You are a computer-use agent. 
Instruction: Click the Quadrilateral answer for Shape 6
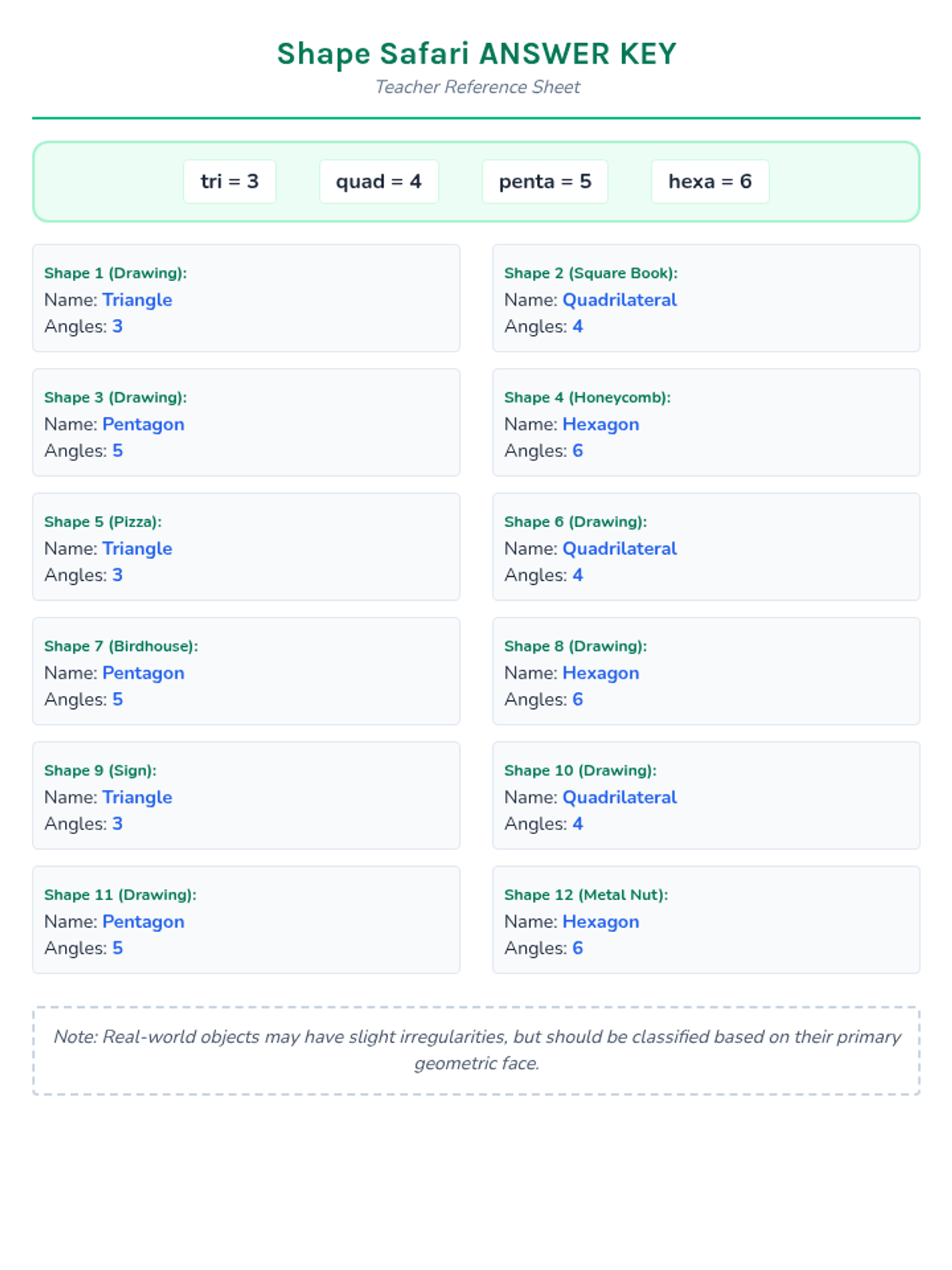point(619,548)
